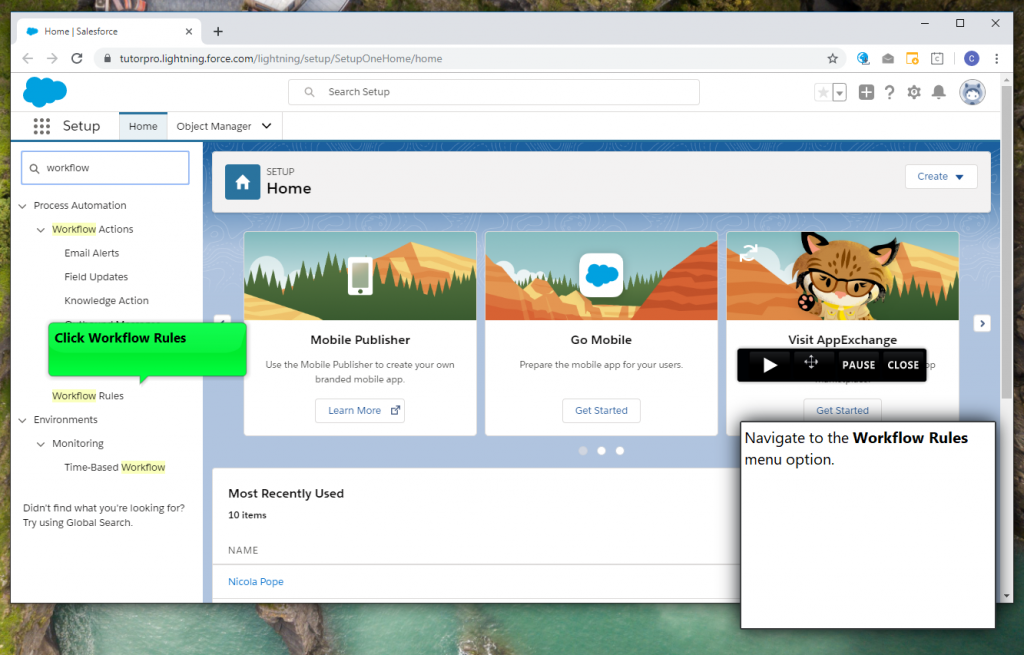Select second carousel page dot
Viewport: 1024px width, 655px height.
pos(601,451)
